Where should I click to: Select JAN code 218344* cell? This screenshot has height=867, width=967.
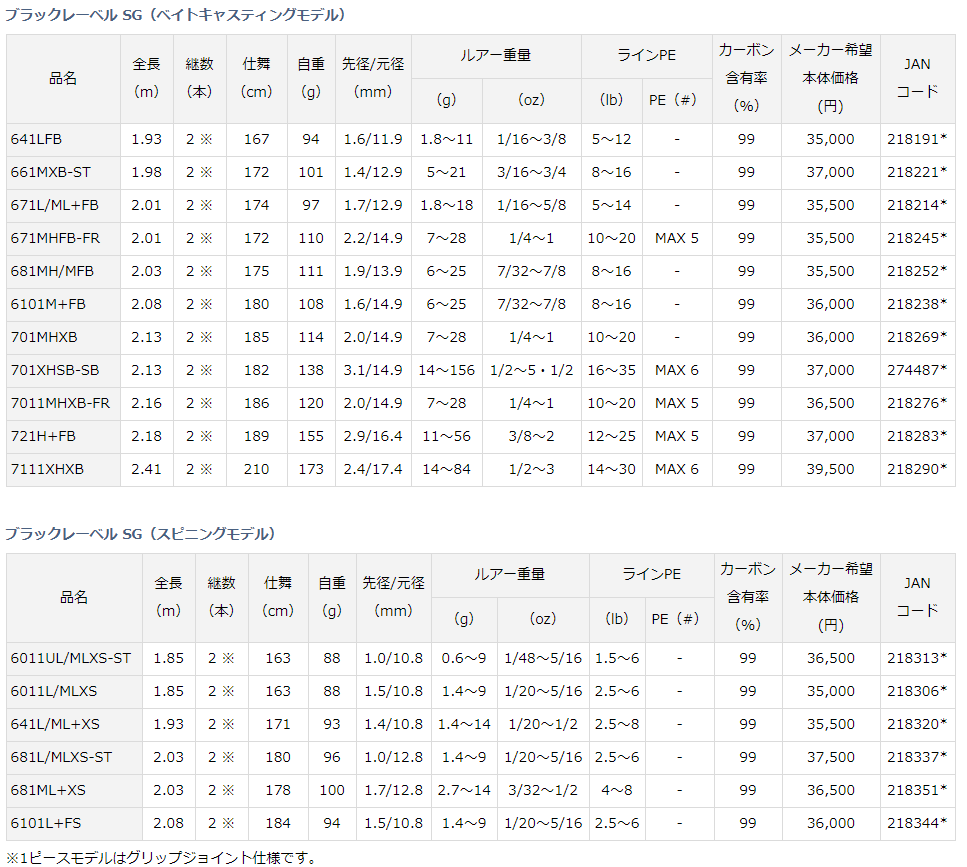[917, 823]
